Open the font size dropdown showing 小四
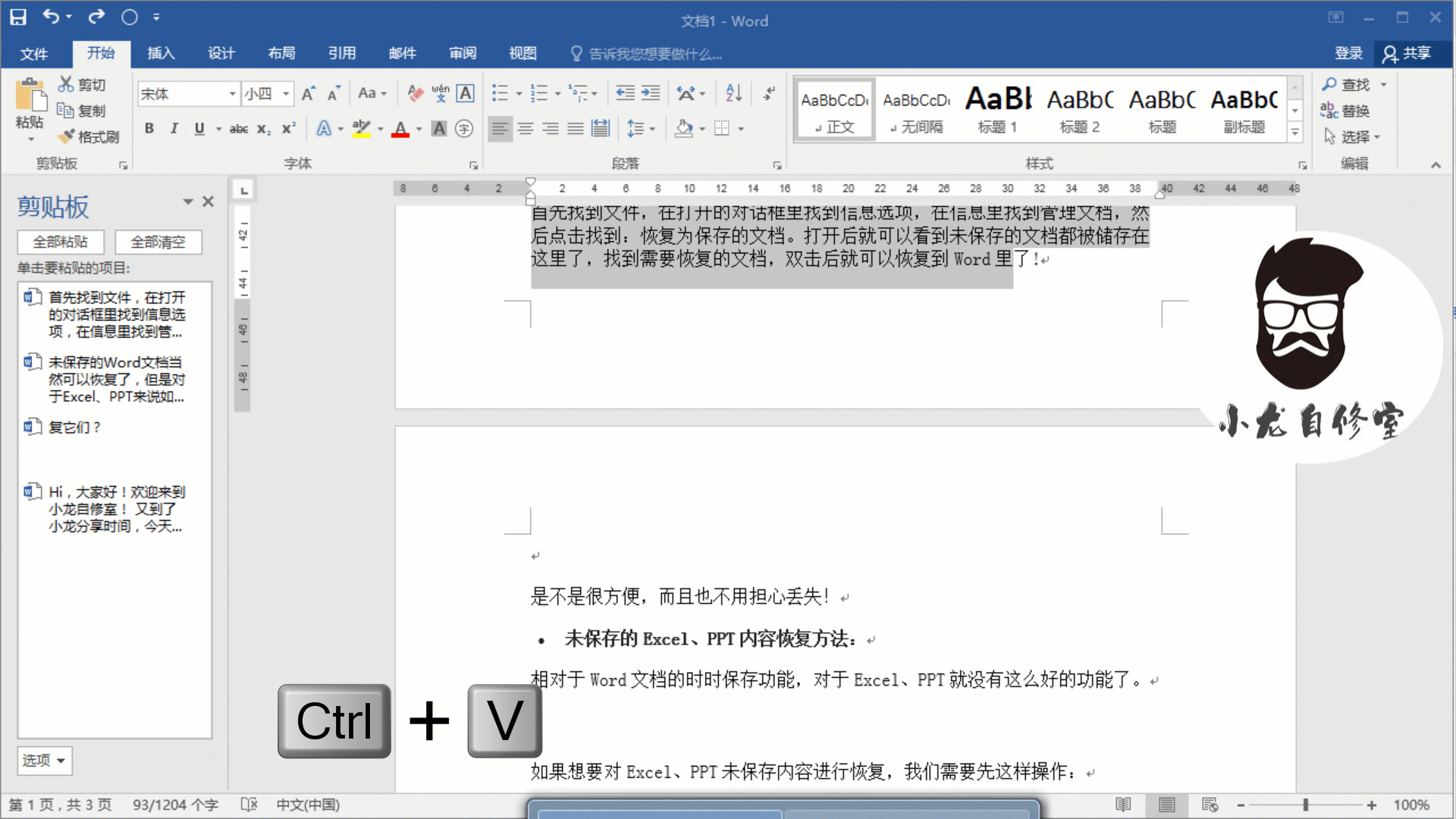The width and height of the screenshot is (1456, 819). point(286,94)
